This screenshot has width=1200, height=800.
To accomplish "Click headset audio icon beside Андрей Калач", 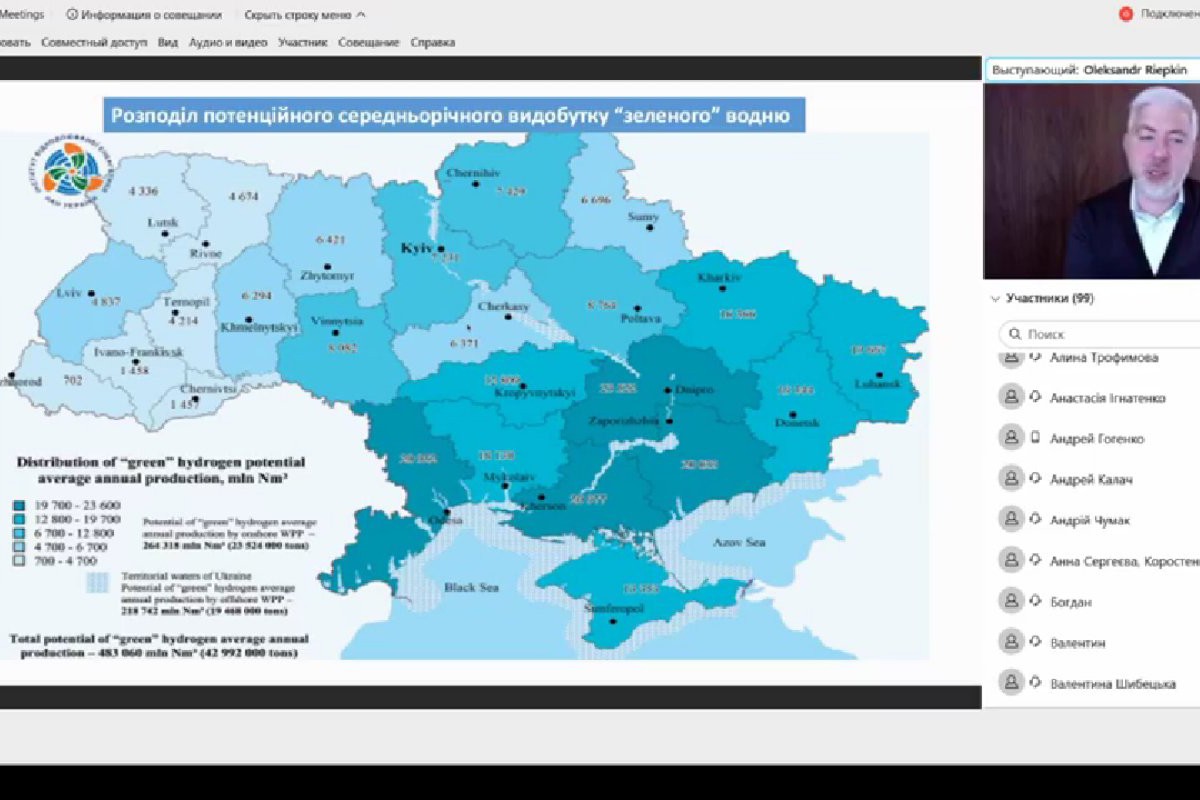I will (x=1036, y=479).
